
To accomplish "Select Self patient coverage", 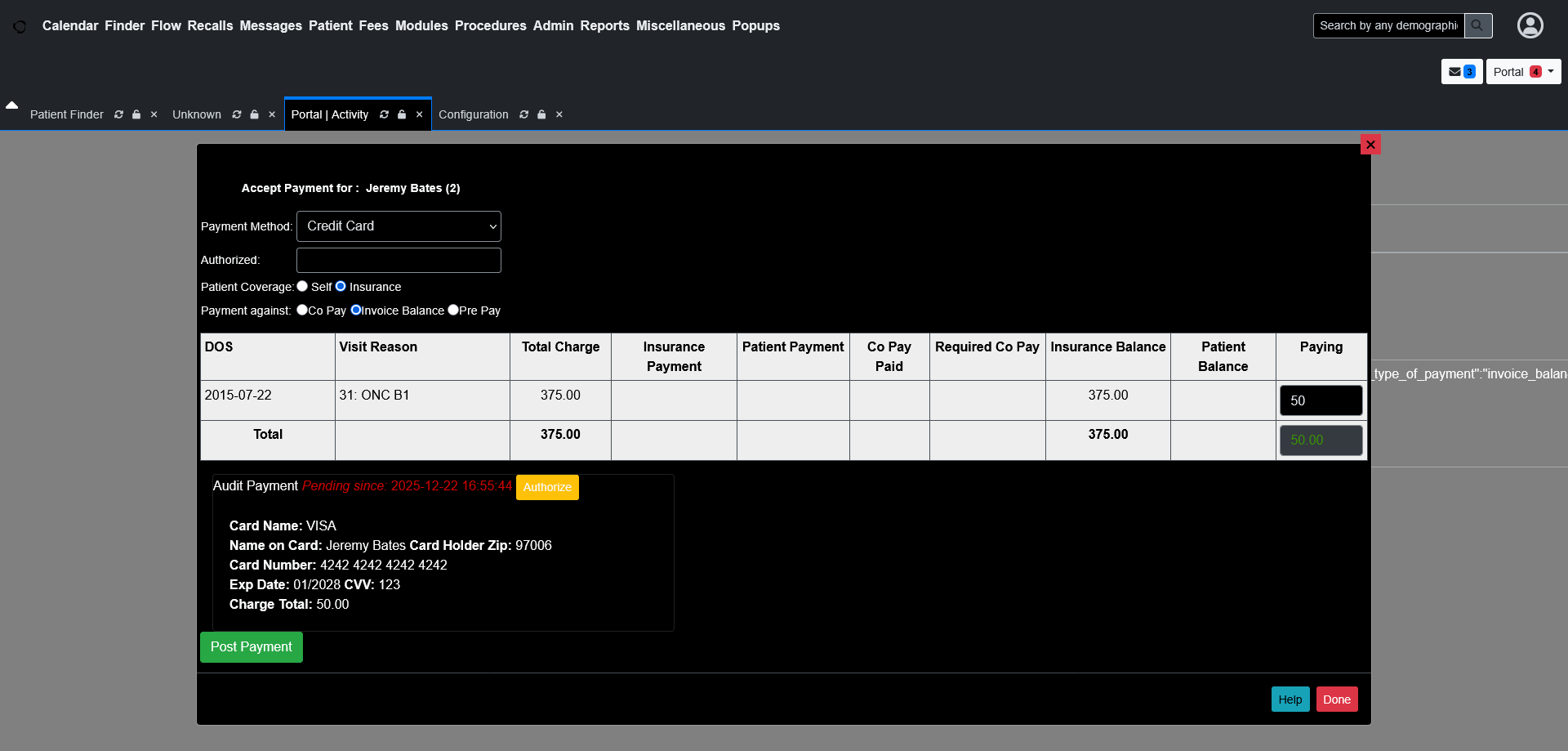I will click(x=302, y=286).
